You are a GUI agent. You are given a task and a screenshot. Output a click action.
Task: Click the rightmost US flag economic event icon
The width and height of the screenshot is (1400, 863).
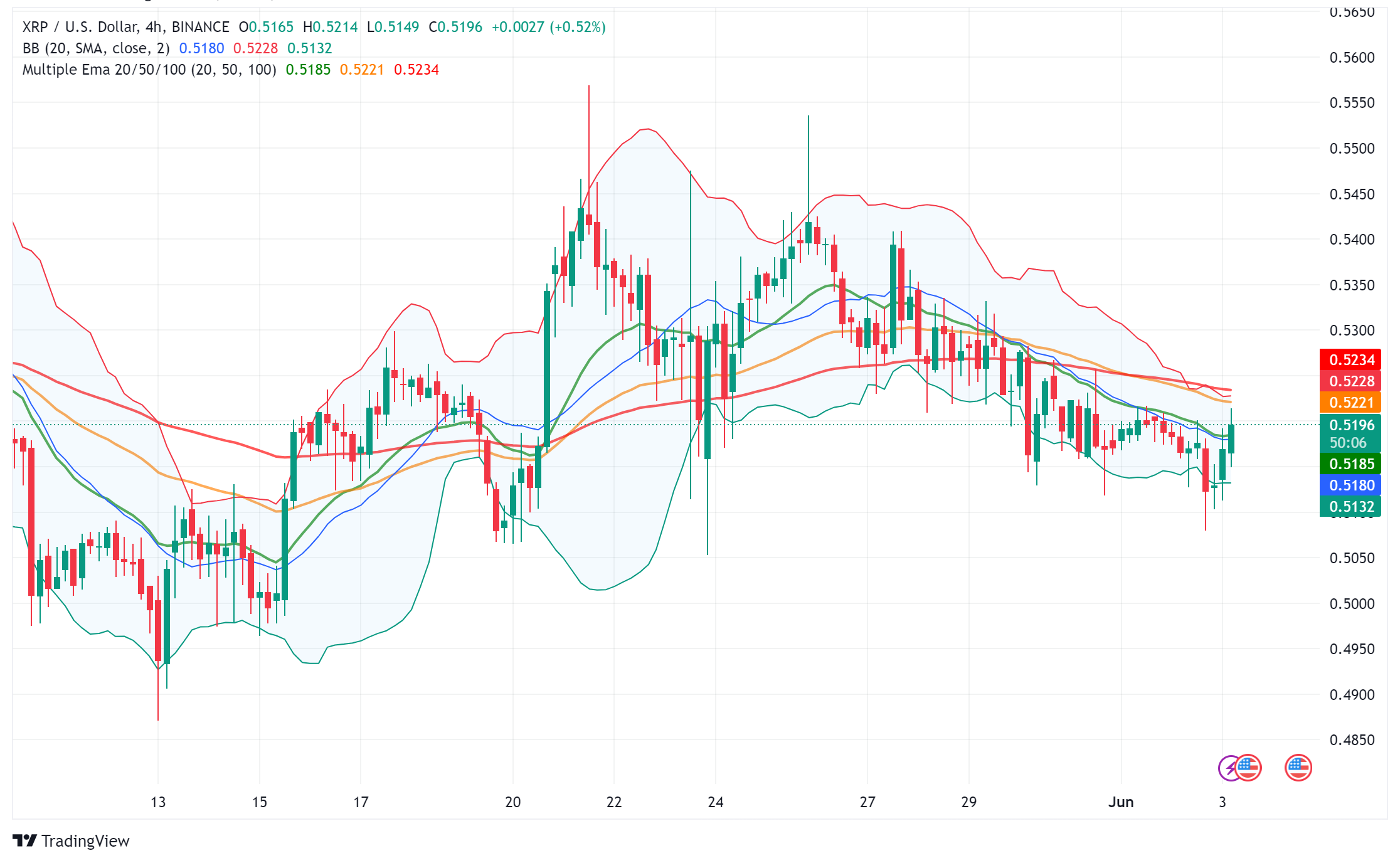[x=1298, y=768]
